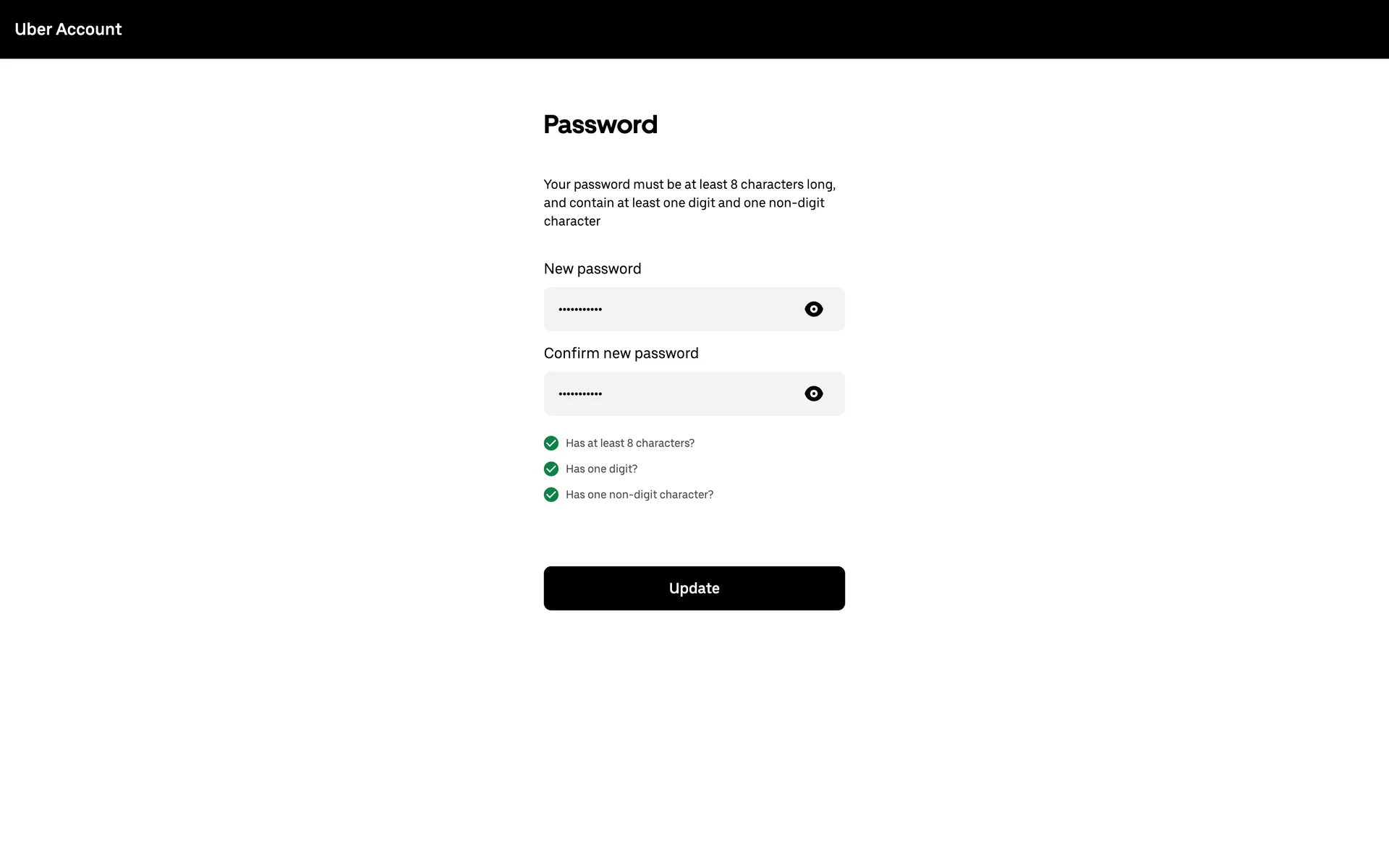Click the masked dots inside Confirm new password field
Image resolution: width=1389 pixels, height=868 pixels.
tap(580, 394)
